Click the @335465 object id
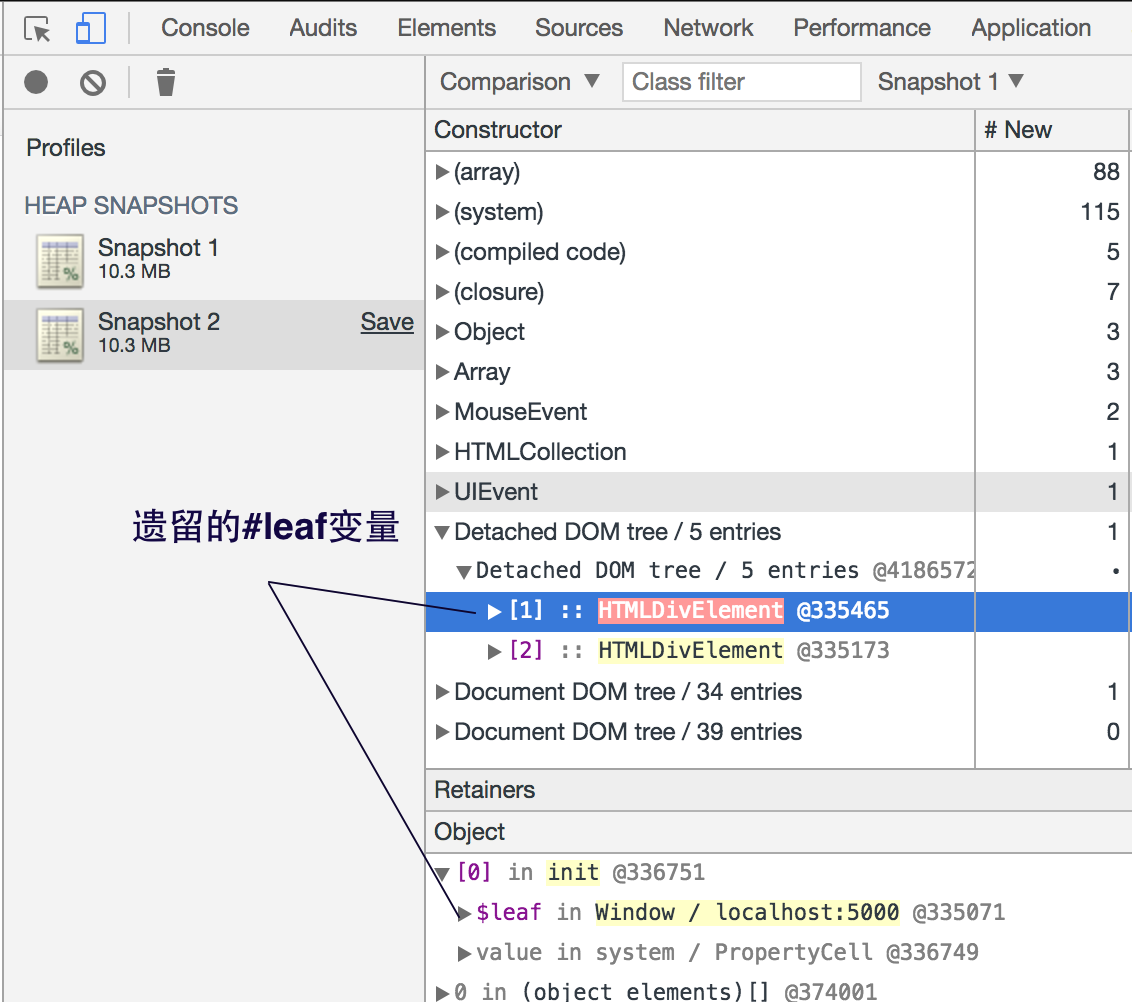1132x1002 pixels. pos(843,611)
